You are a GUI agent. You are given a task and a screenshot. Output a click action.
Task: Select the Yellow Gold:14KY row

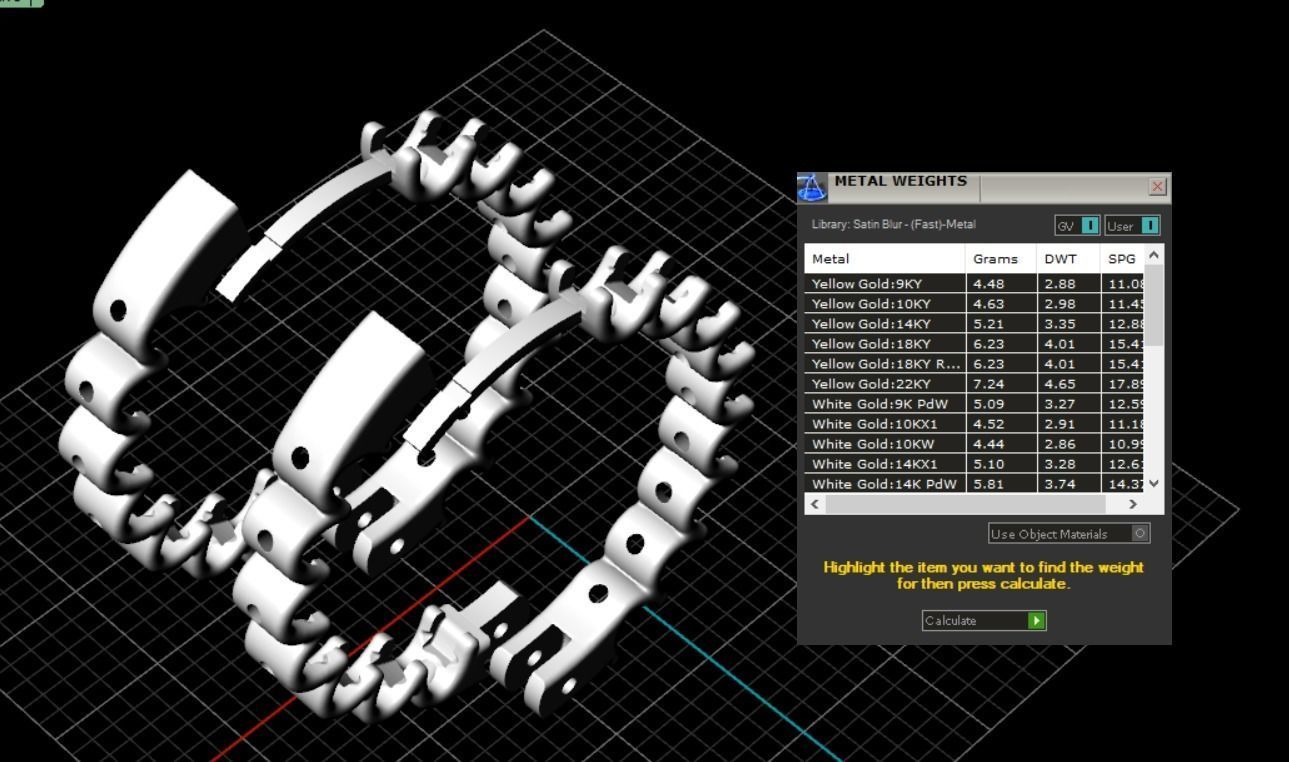975,324
